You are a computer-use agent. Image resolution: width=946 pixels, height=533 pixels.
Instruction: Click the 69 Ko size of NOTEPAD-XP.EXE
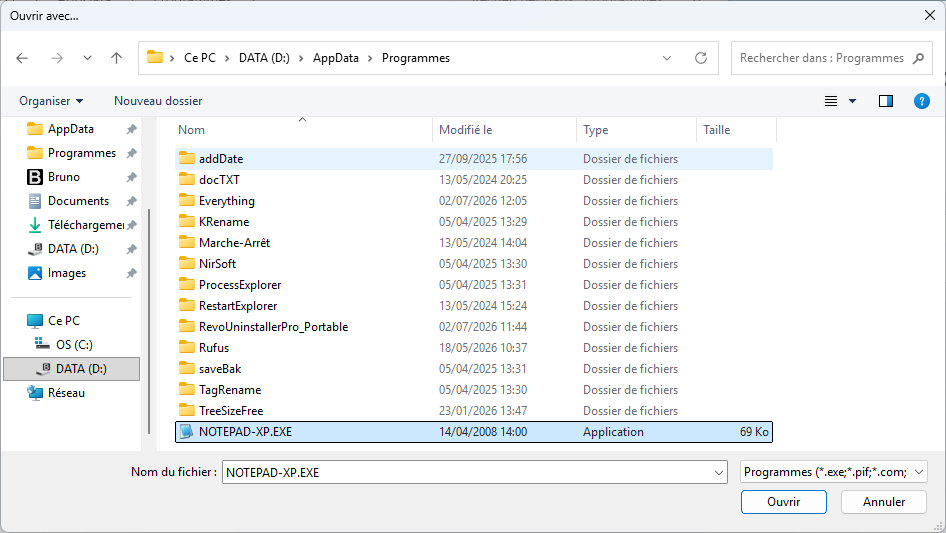pyautogui.click(x=754, y=432)
